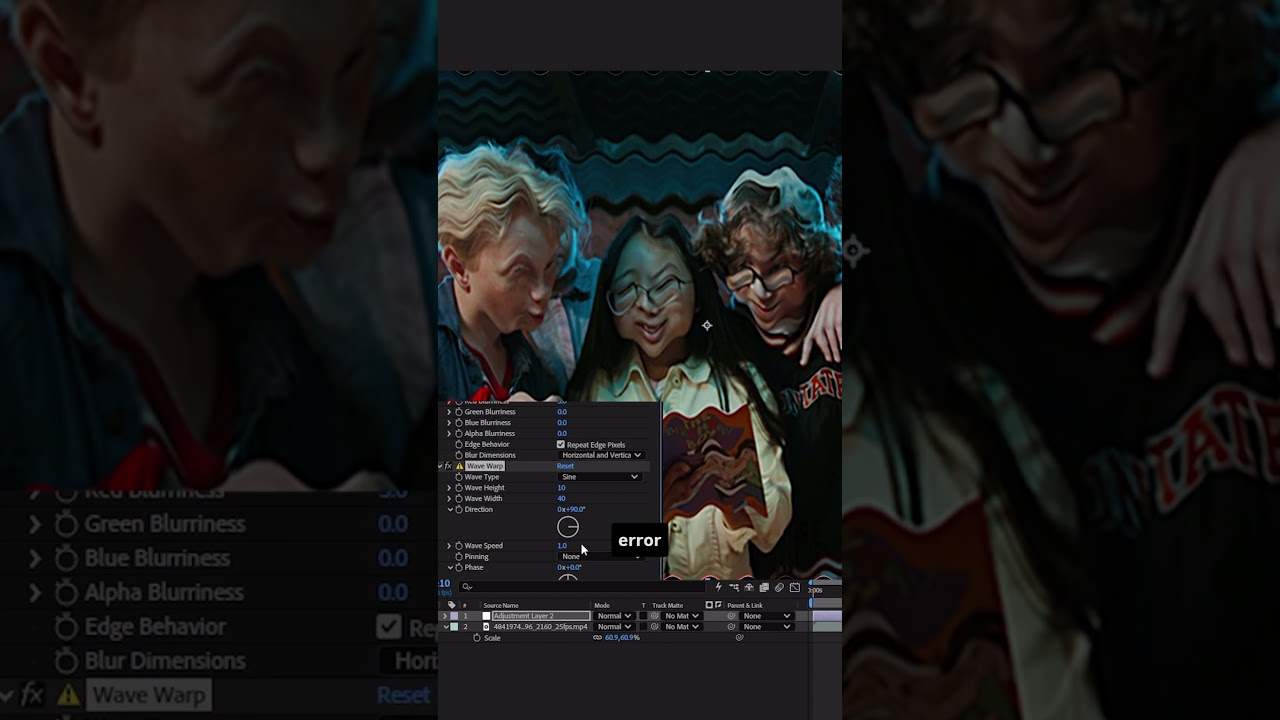Toggle the Scale property stopwatch
1280x720 pixels.
(477, 638)
